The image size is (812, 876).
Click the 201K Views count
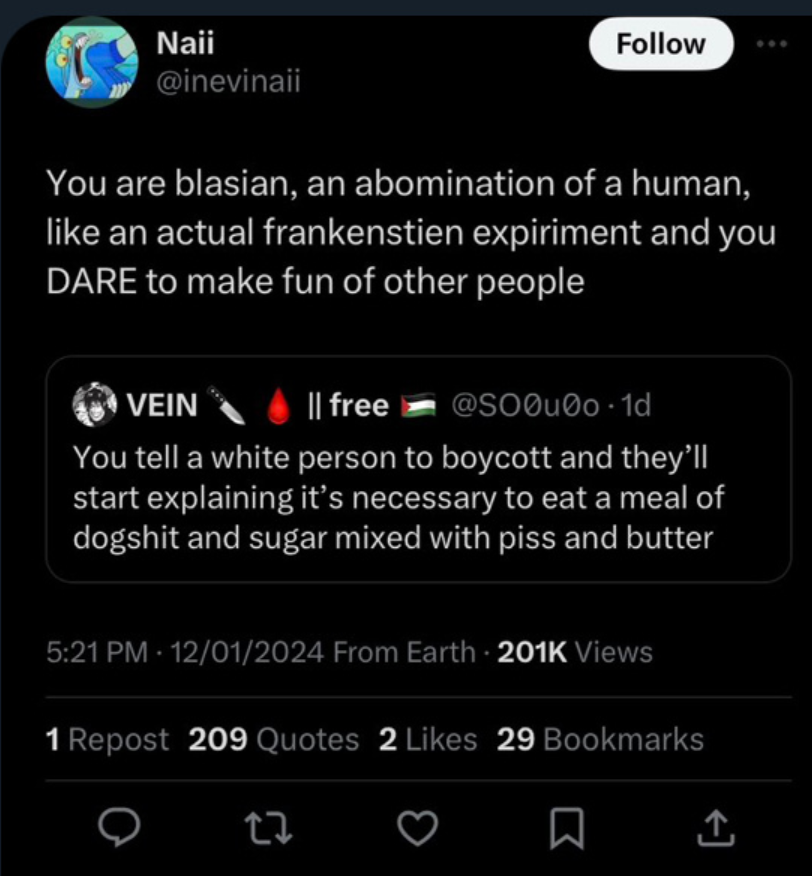(x=574, y=653)
